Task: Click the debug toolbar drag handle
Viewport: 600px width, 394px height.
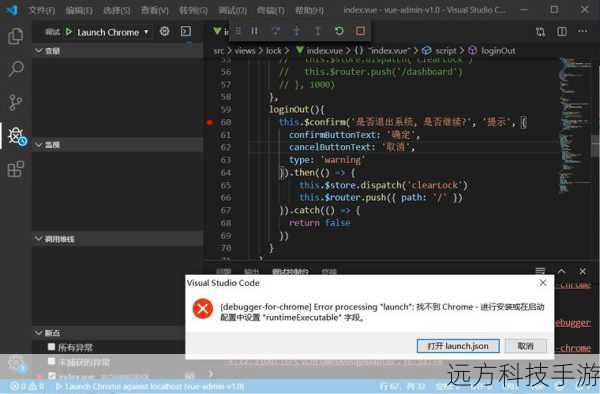Action: click(238, 31)
